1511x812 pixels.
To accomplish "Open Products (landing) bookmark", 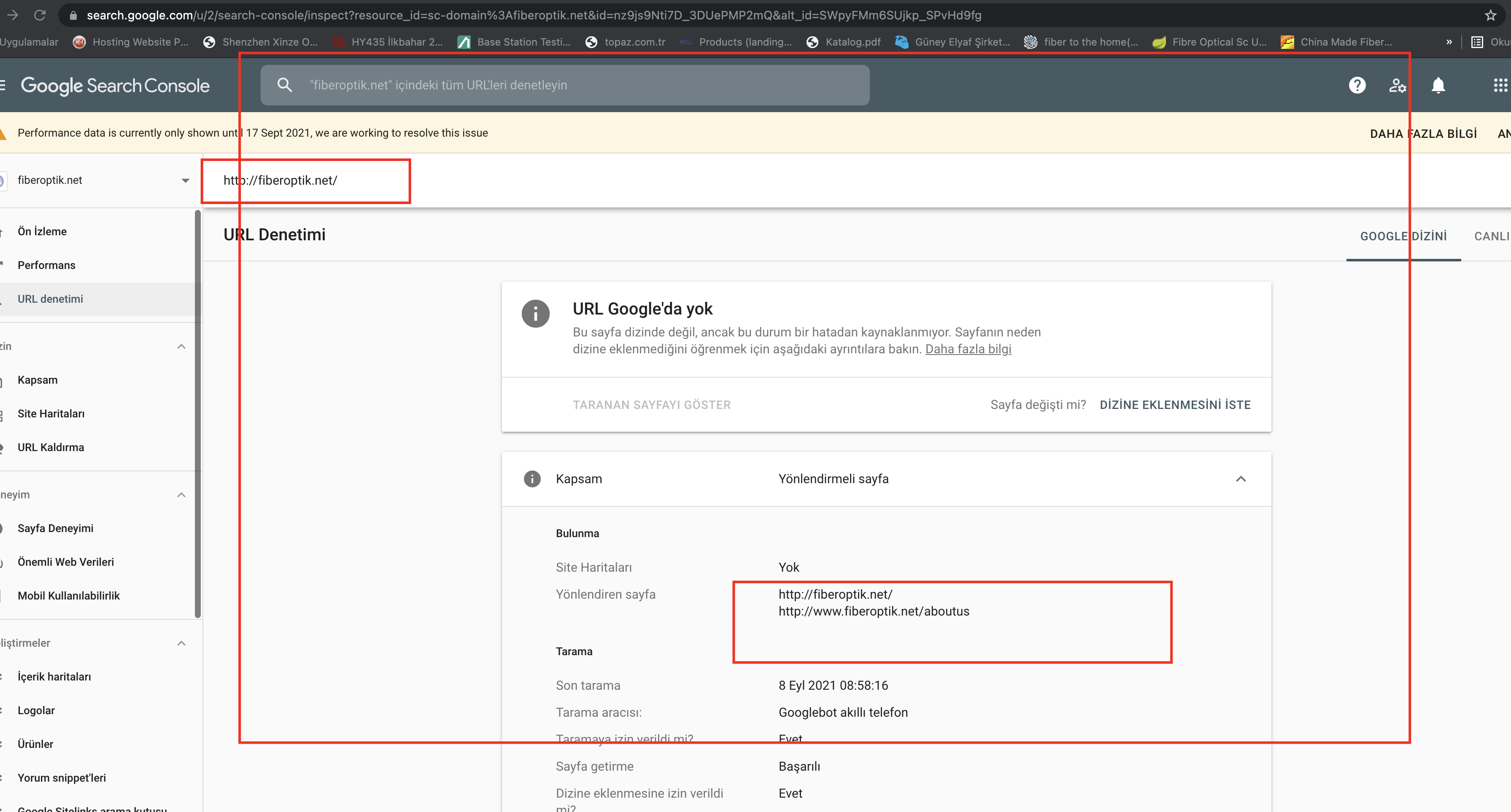I will coord(736,42).
